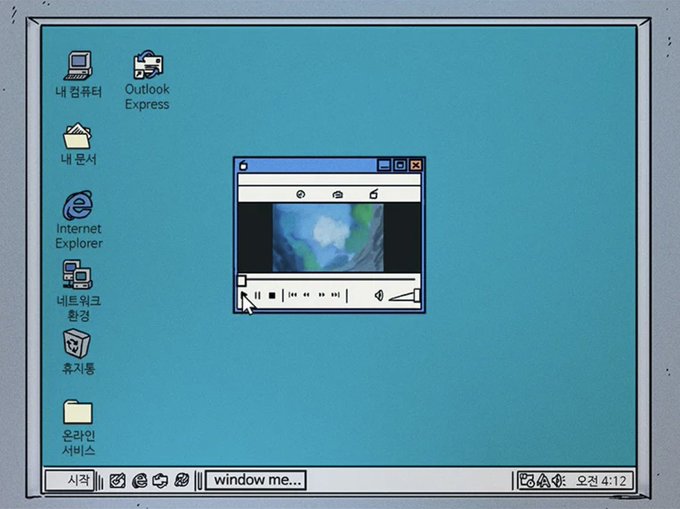Click the first system tray icon

coord(526,480)
